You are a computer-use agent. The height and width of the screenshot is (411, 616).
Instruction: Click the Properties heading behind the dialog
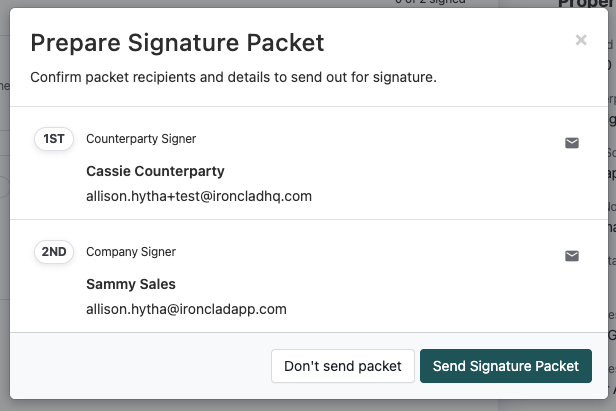point(587,3)
